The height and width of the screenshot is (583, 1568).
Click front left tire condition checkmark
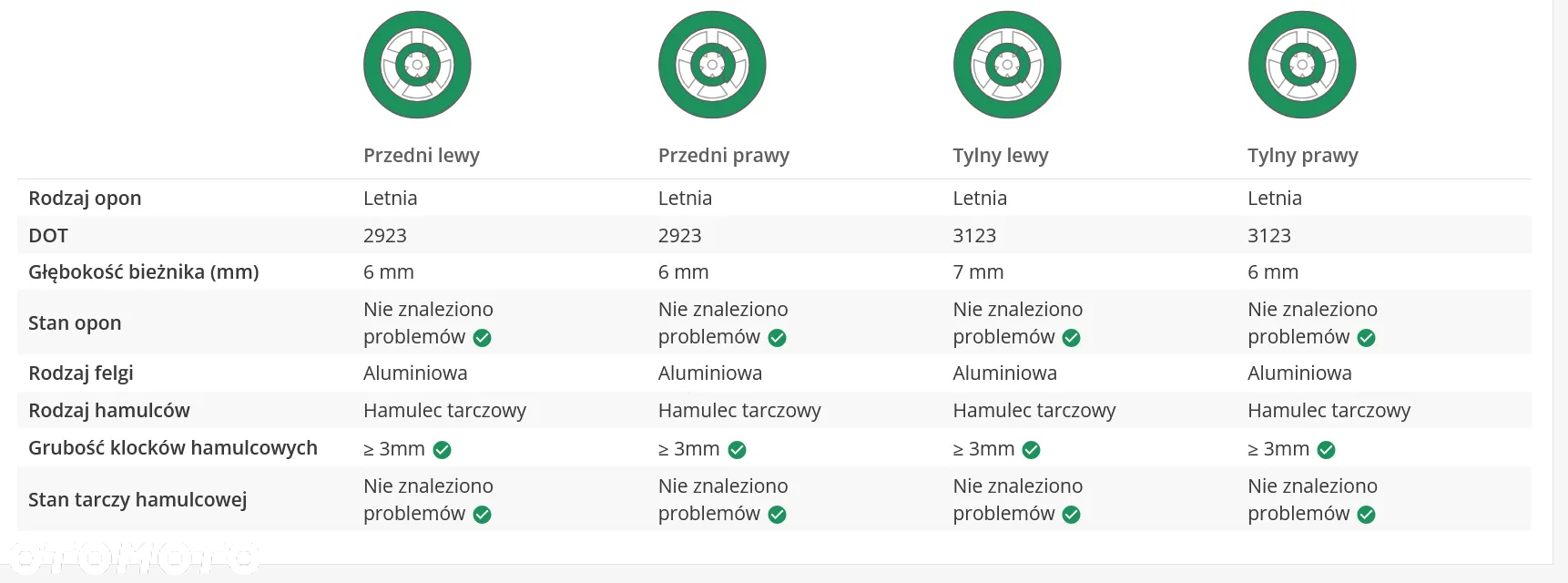coord(483,338)
